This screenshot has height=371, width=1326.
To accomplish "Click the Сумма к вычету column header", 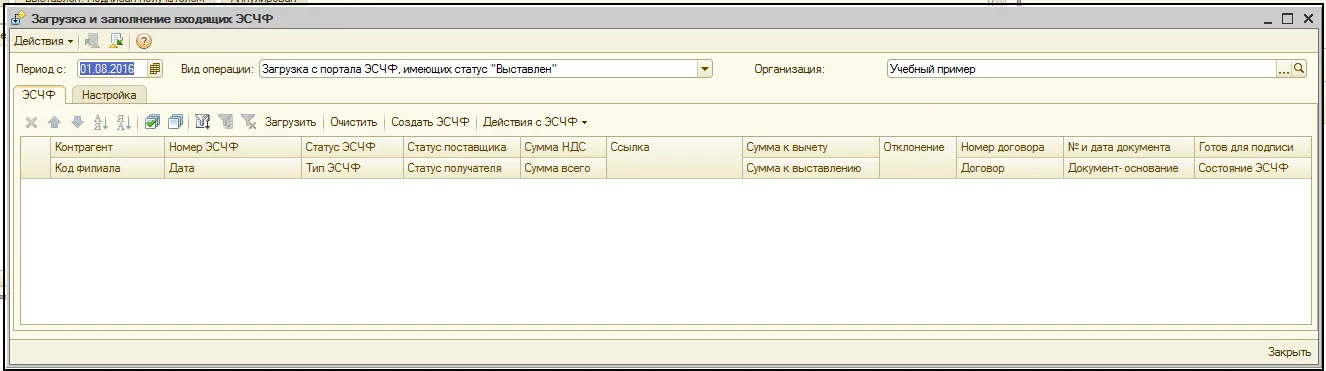I will click(x=810, y=147).
